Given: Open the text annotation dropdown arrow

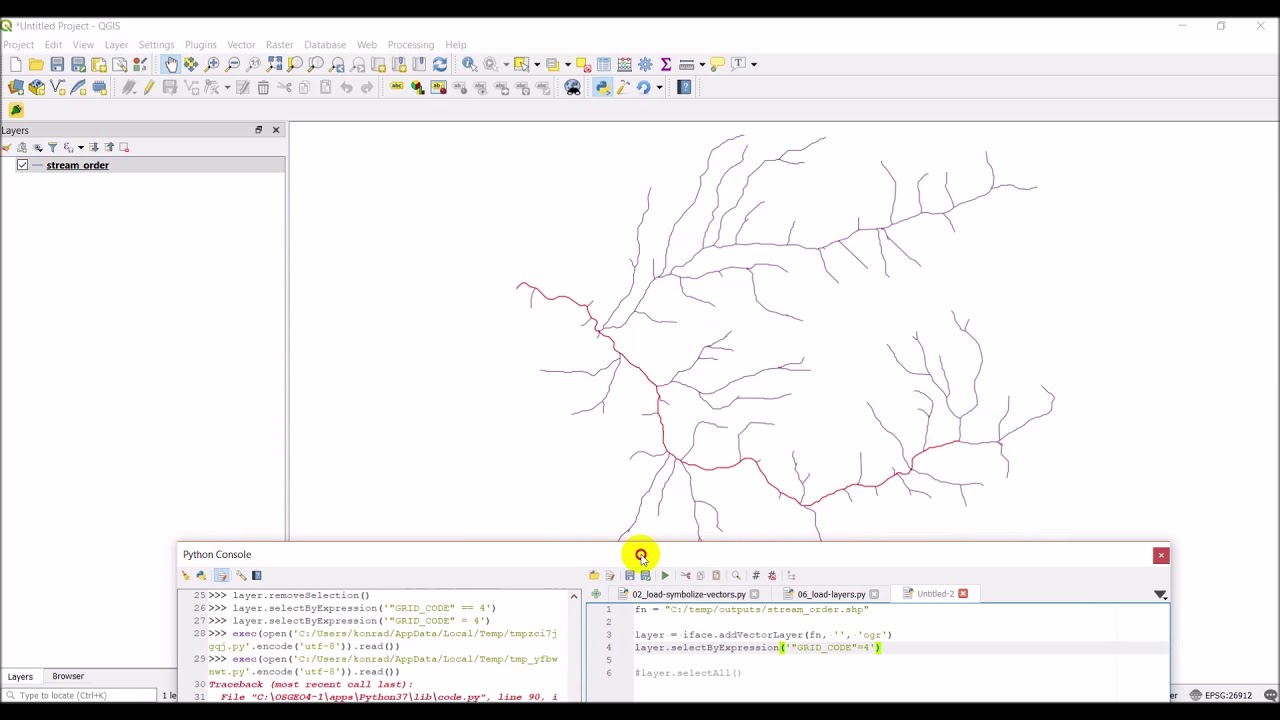Looking at the screenshot, I should (x=753, y=64).
